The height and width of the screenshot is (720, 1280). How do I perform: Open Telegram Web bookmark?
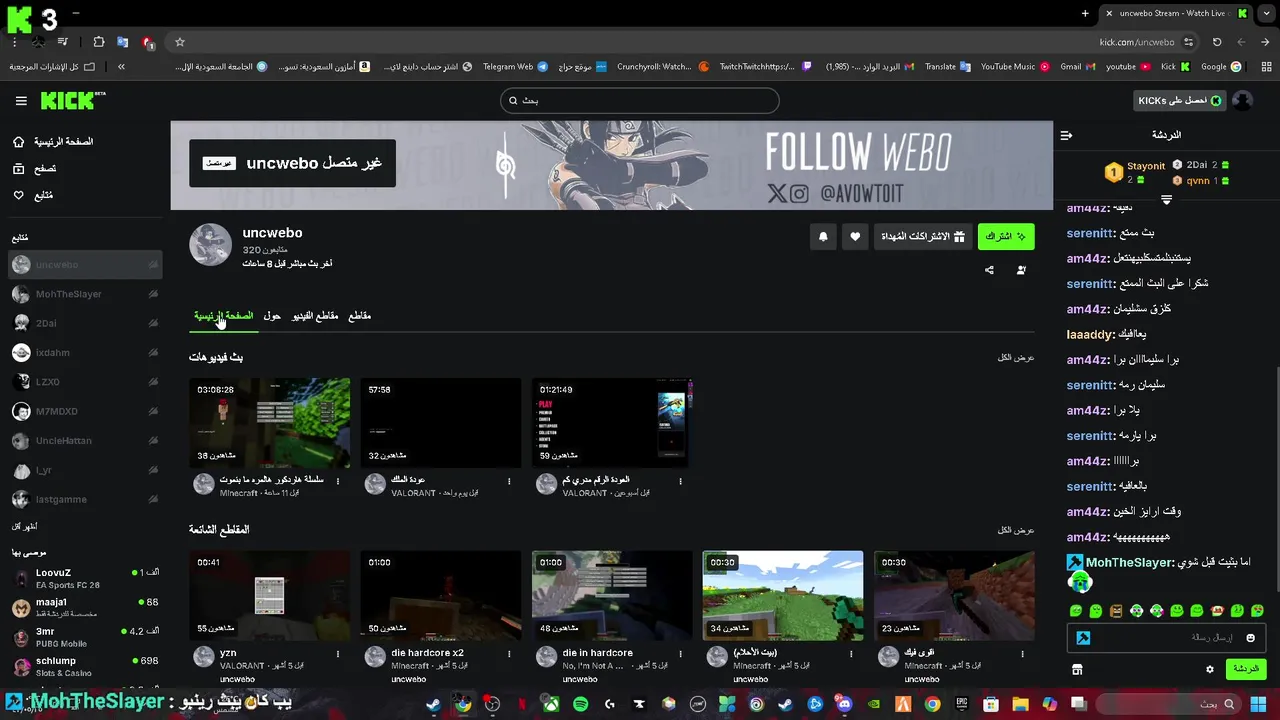click(x=515, y=67)
